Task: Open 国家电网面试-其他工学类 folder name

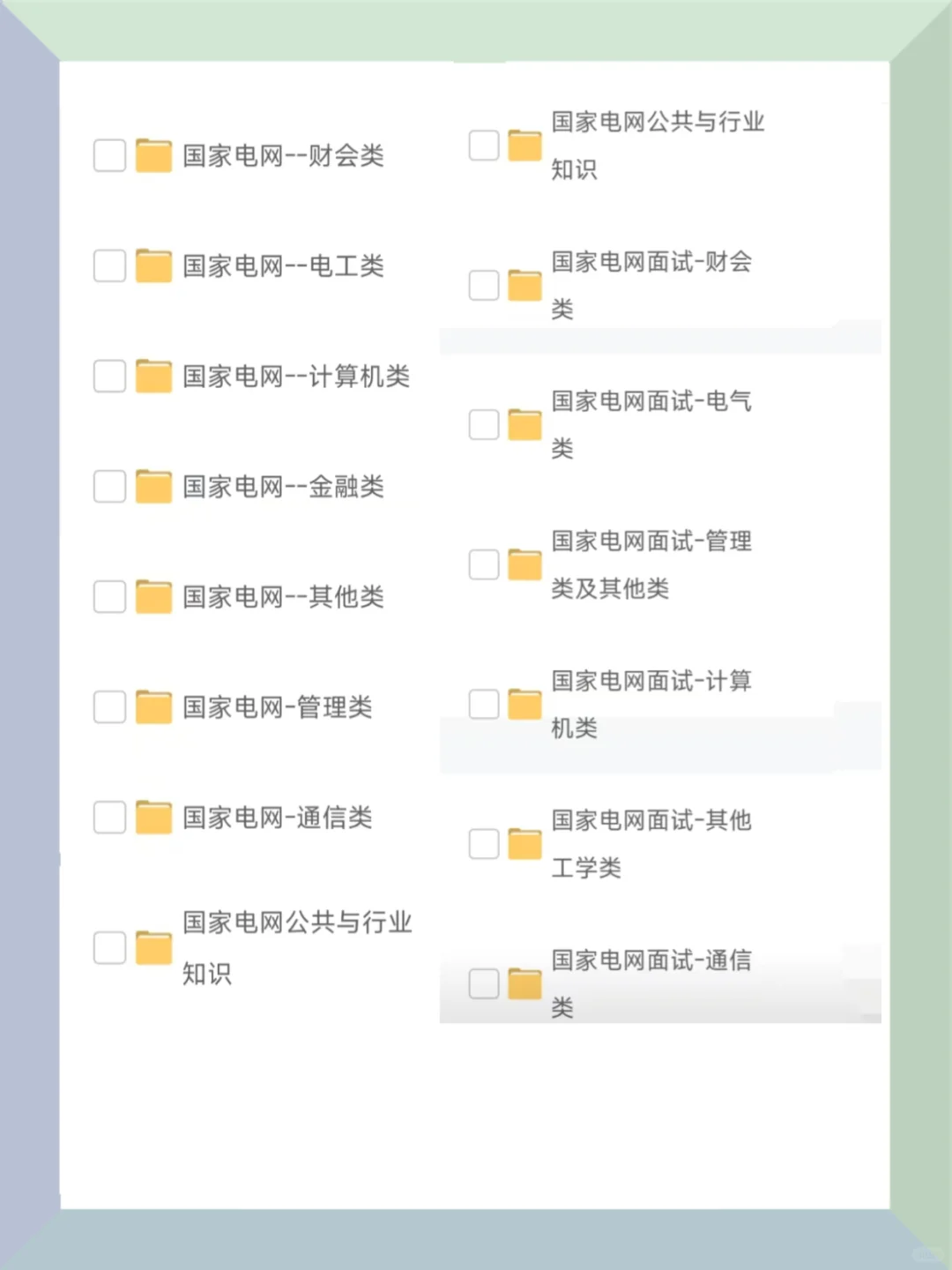Action: pos(651,844)
